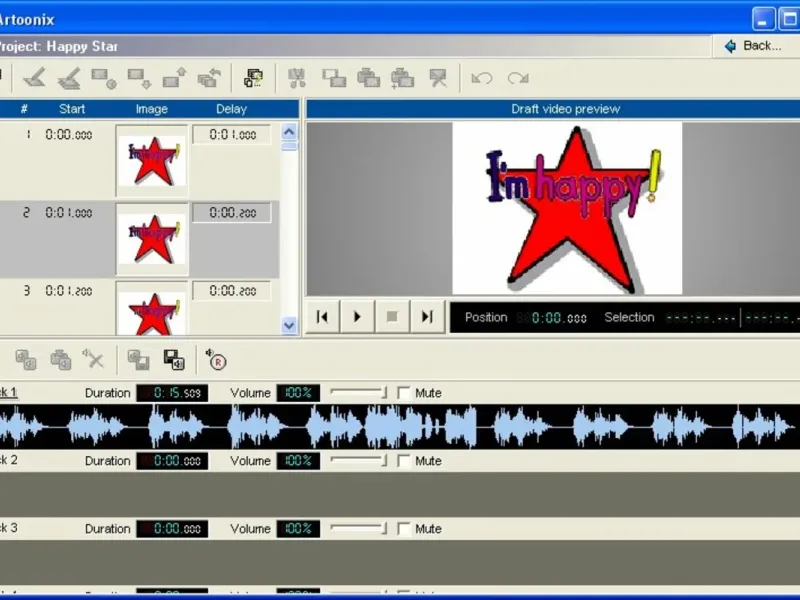Click the record audio icon in sound toolbar
This screenshot has height=600, width=800.
[216, 360]
